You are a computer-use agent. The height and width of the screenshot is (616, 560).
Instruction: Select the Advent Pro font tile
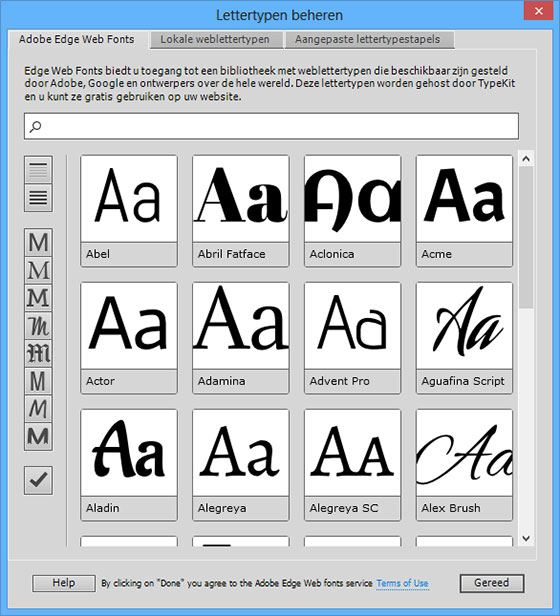click(x=353, y=337)
